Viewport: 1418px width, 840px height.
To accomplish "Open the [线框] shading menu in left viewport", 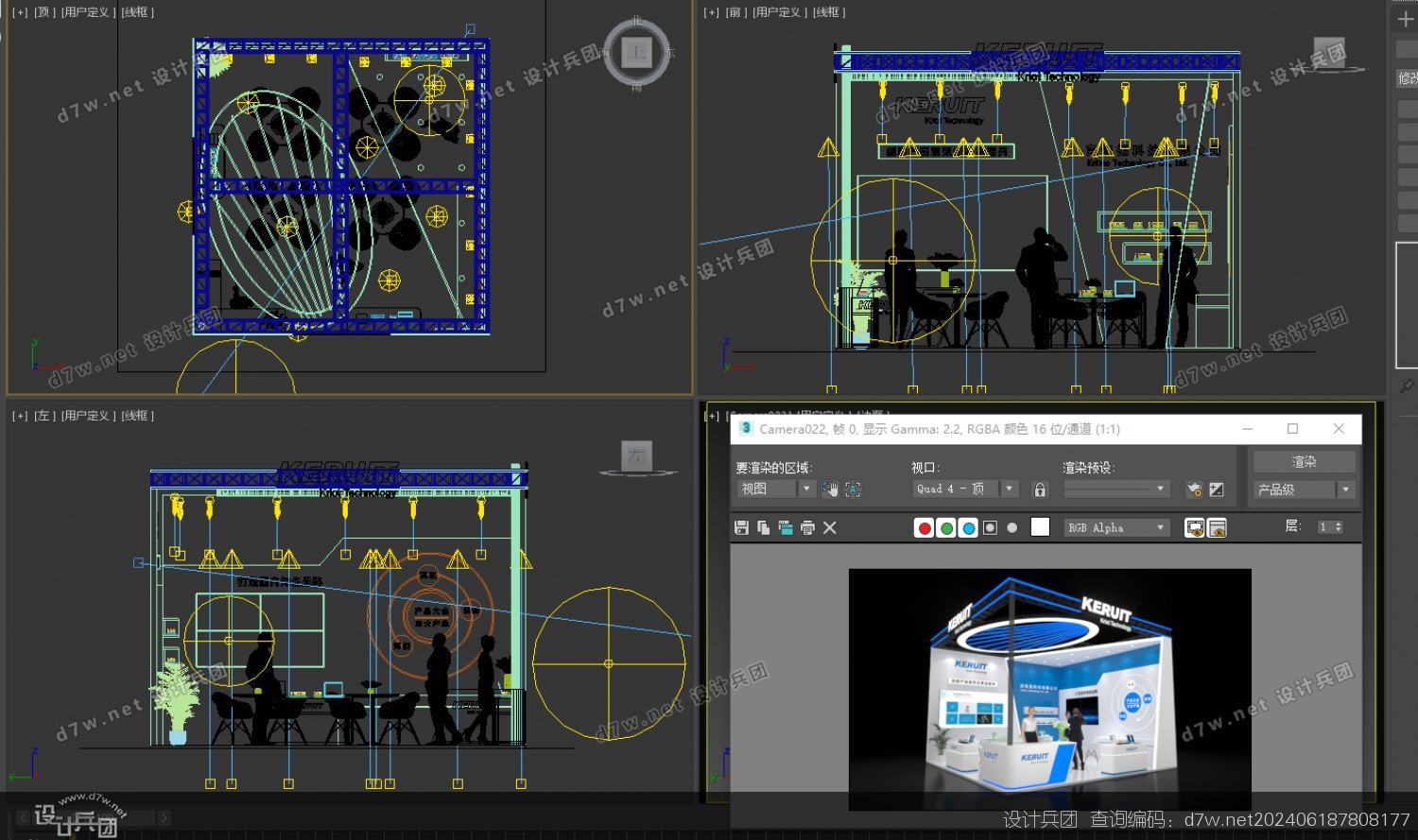I will click(x=138, y=416).
